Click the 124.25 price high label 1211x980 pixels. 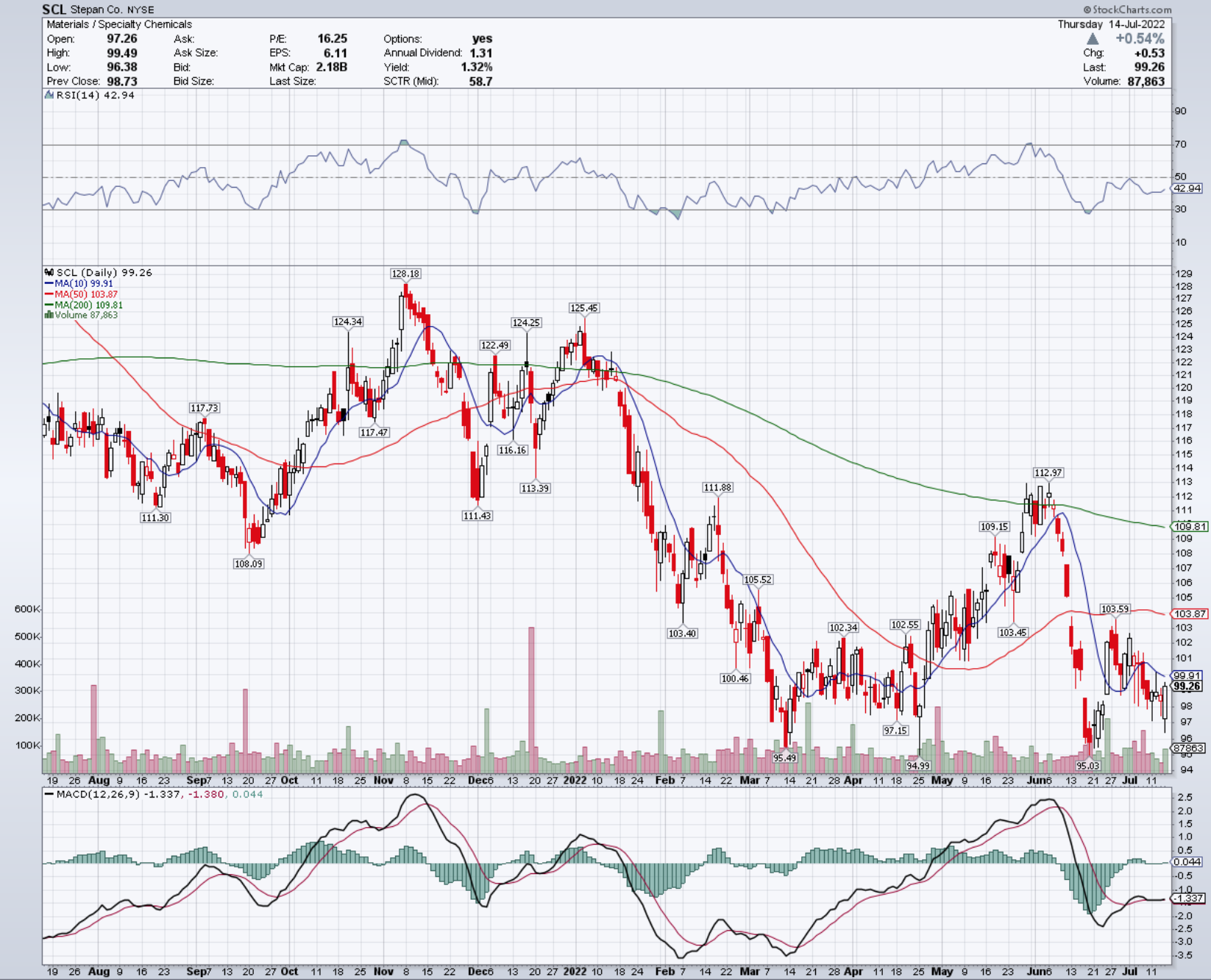527,322
